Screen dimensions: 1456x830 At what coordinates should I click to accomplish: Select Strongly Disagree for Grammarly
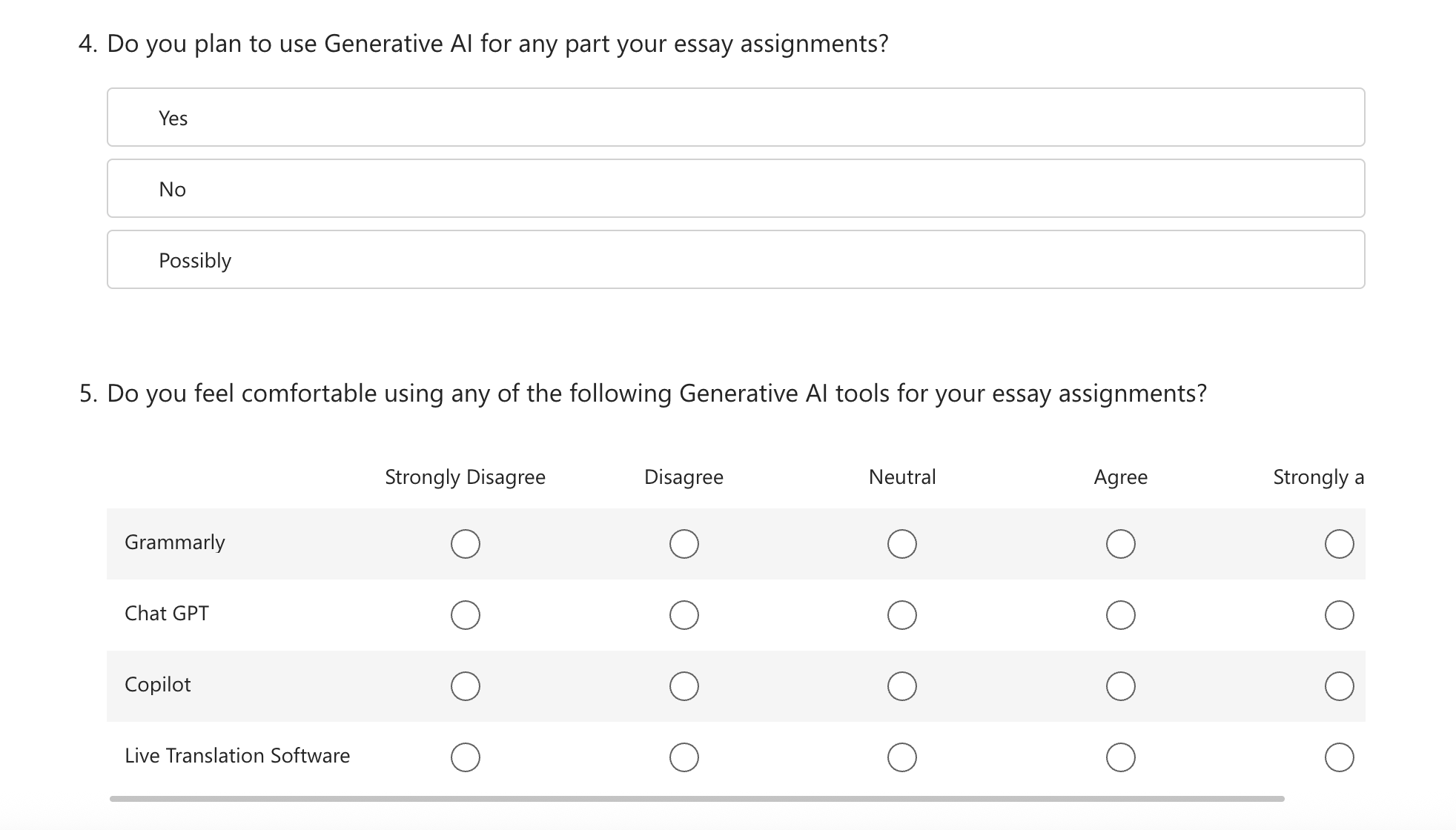(x=465, y=543)
